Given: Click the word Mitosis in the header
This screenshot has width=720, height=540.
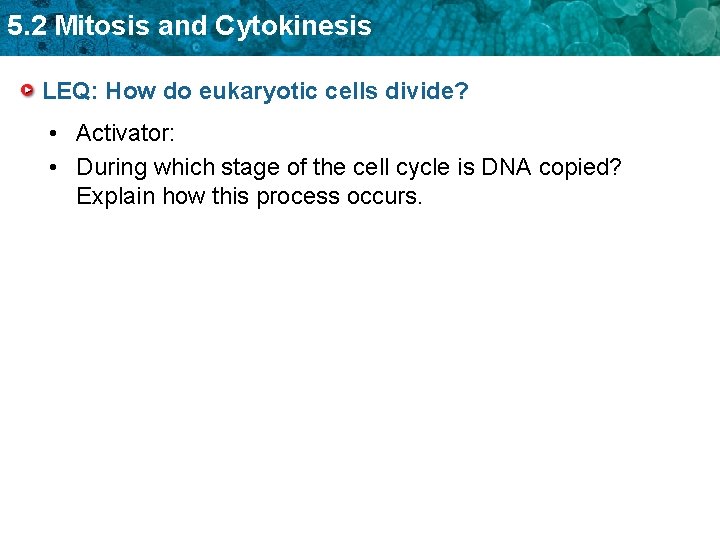Looking at the screenshot, I should coord(102,26).
